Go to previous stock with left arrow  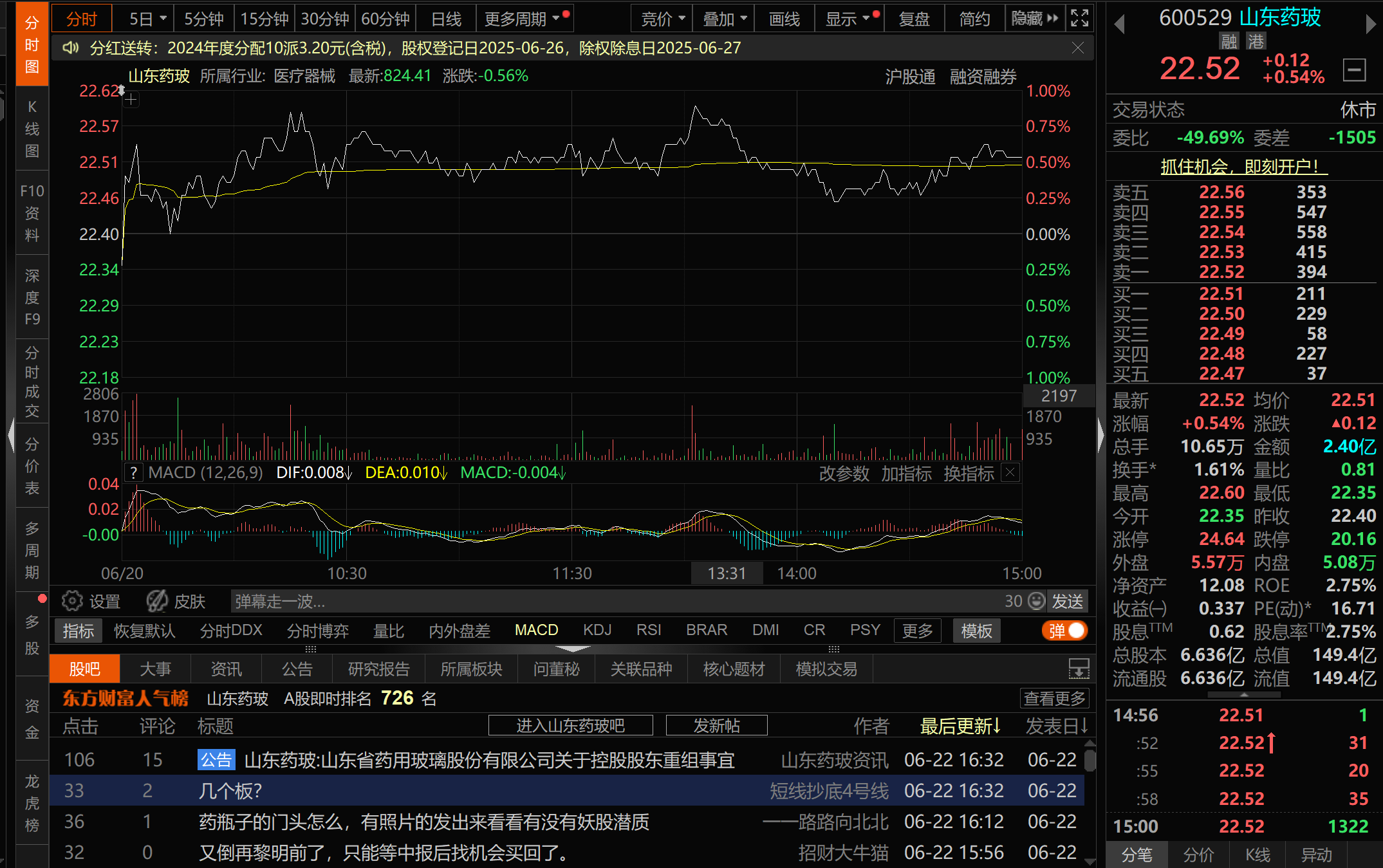pyautogui.click(x=1119, y=24)
